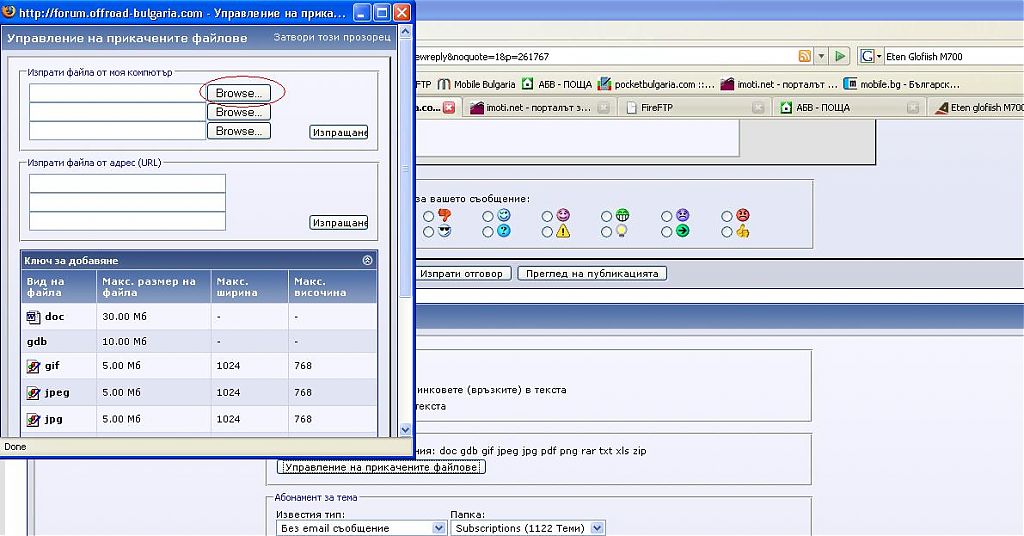Open the Известия тип dropdown
The width and height of the screenshot is (1024, 536).
(x=361, y=528)
